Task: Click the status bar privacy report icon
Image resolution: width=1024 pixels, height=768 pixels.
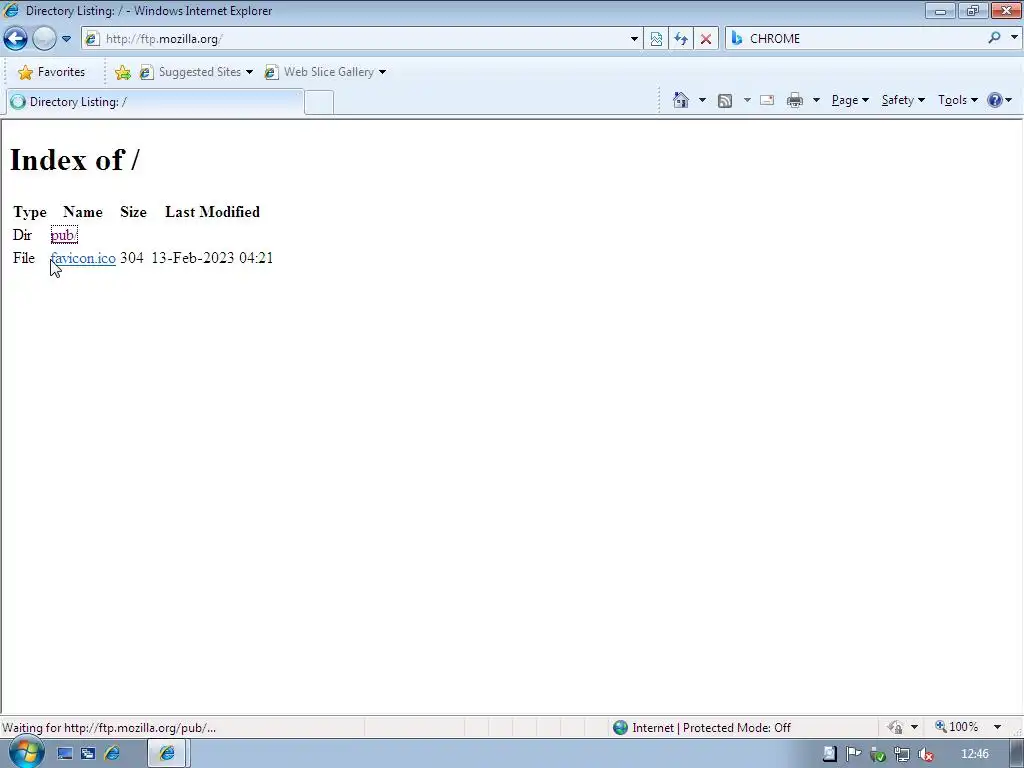Action: click(895, 727)
